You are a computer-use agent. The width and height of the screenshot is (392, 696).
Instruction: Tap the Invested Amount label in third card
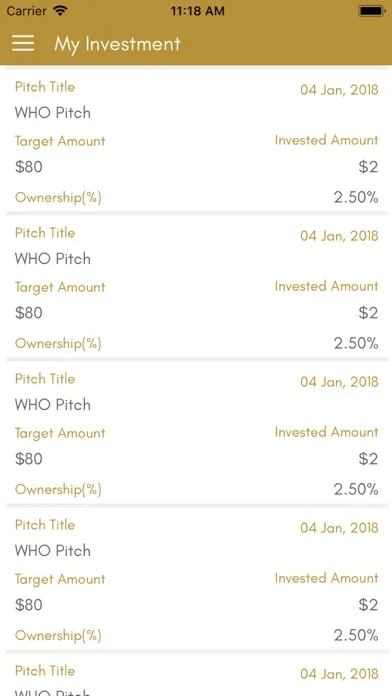point(327,432)
